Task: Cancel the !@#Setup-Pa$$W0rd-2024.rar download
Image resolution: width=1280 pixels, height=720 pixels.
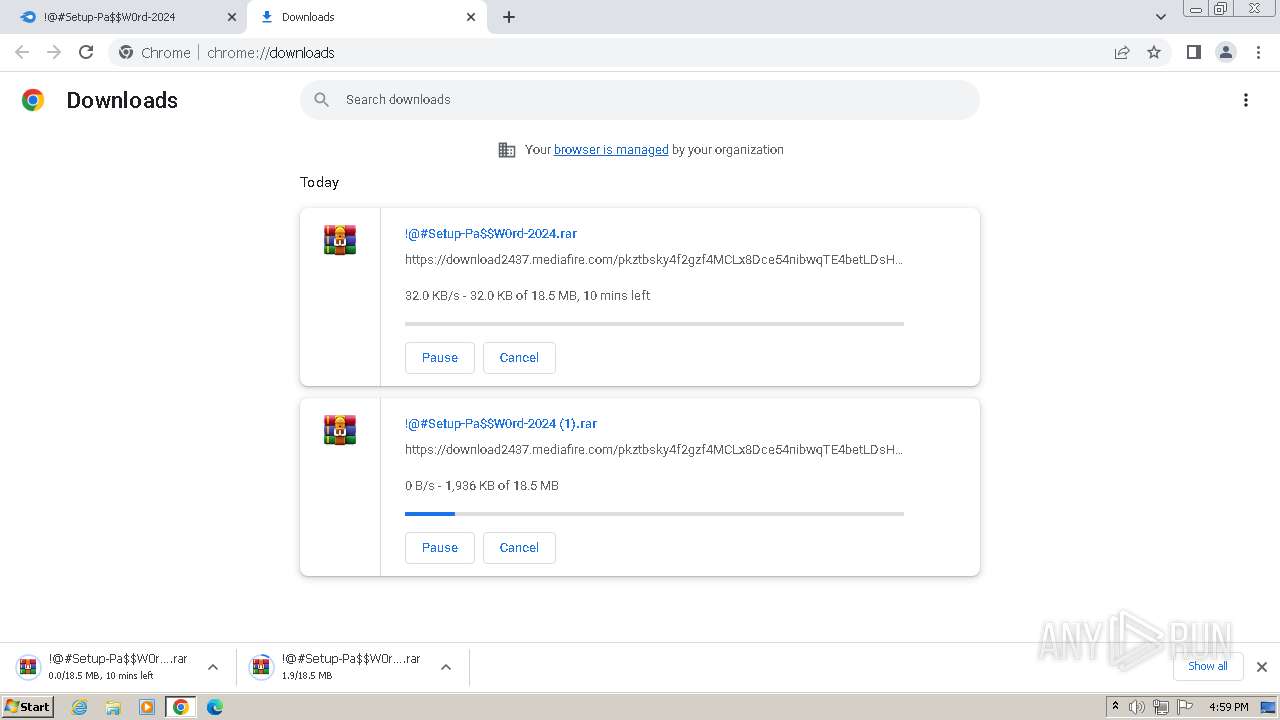Action: pos(519,358)
